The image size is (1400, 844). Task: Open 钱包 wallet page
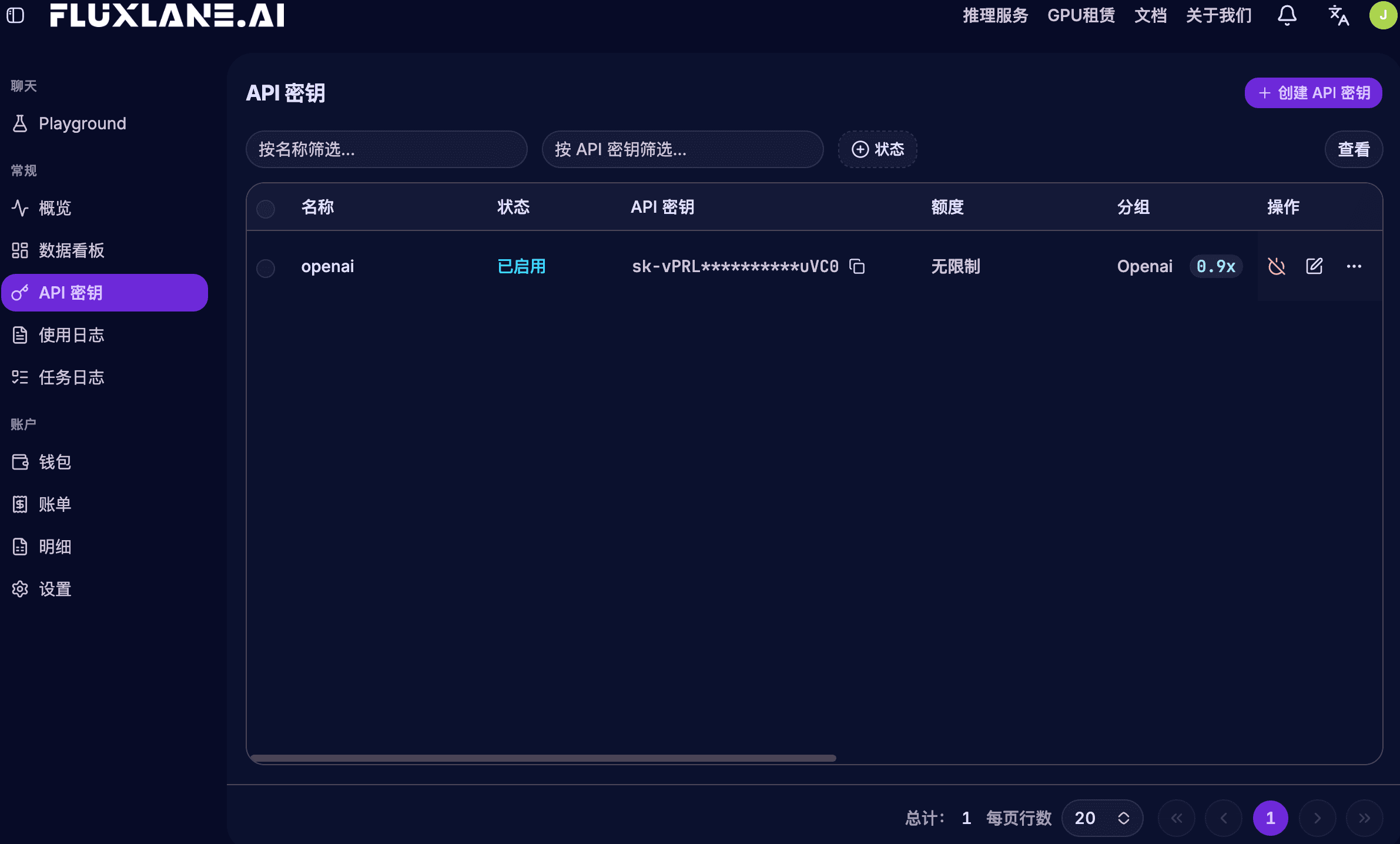pos(105,462)
